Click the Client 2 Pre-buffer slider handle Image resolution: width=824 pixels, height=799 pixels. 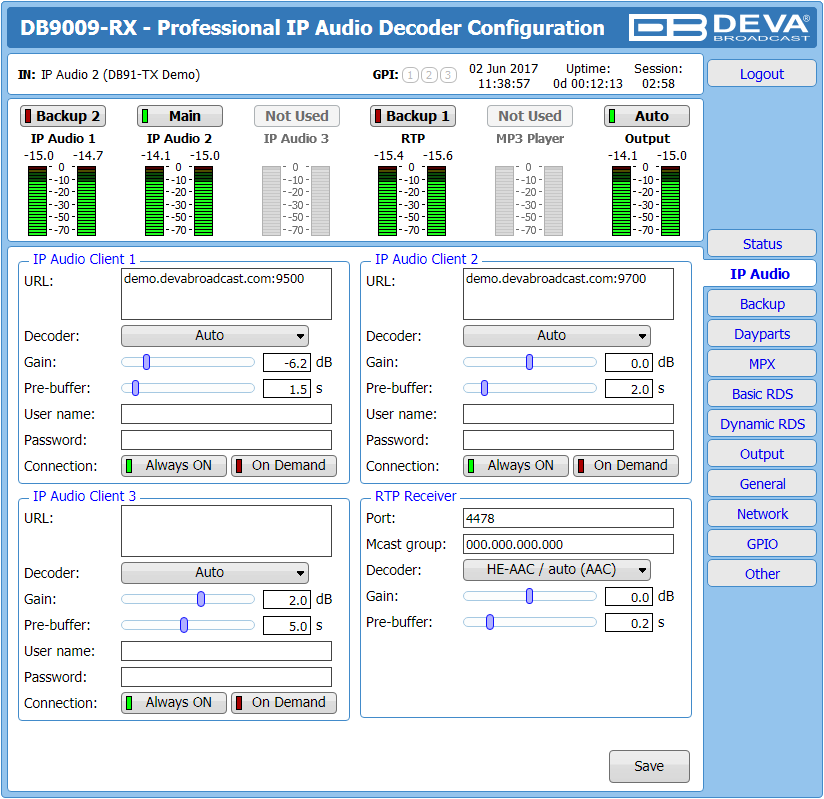click(x=485, y=388)
